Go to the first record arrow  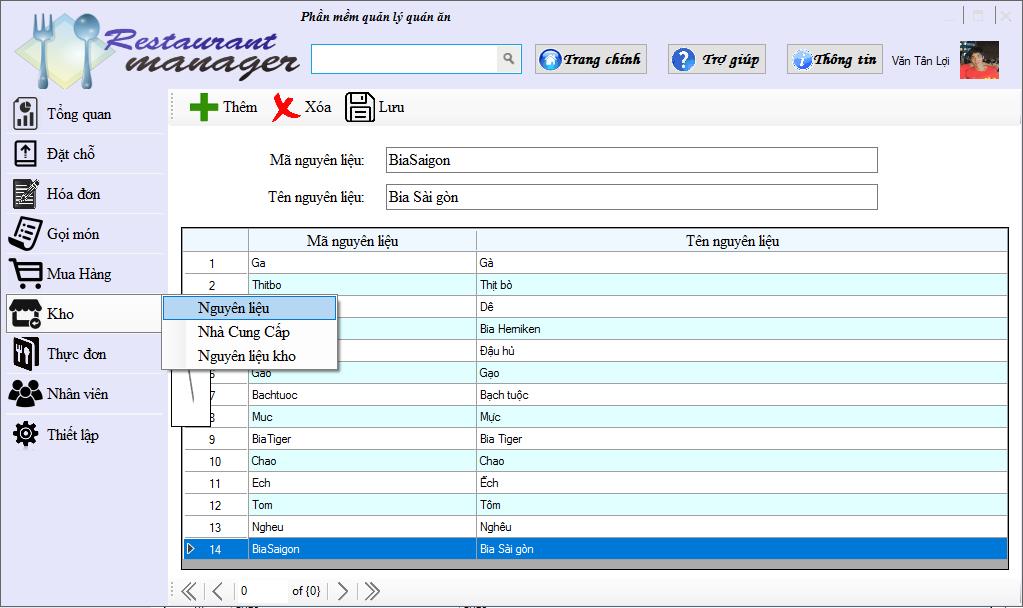pyautogui.click(x=189, y=591)
